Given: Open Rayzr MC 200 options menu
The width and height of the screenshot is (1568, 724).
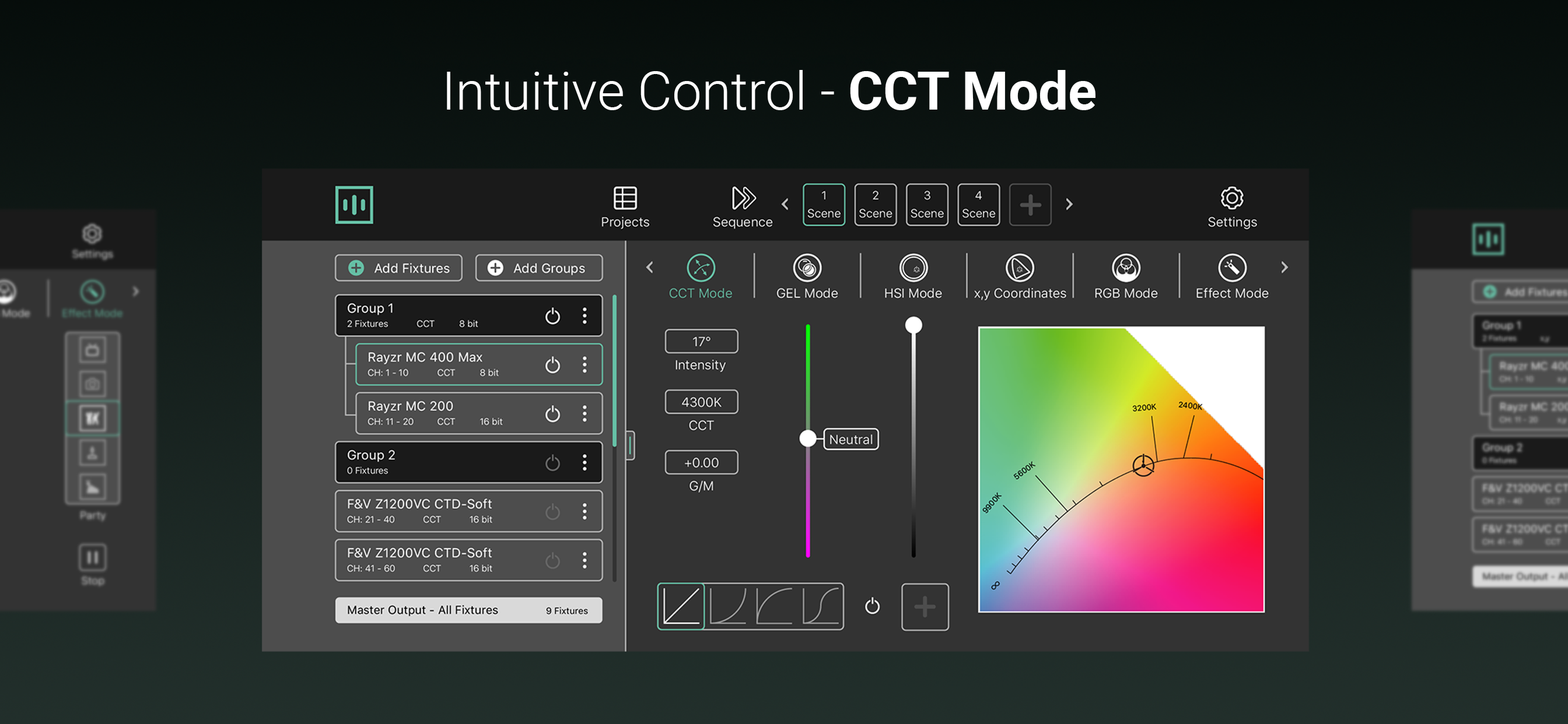Looking at the screenshot, I should [x=584, y=414].
